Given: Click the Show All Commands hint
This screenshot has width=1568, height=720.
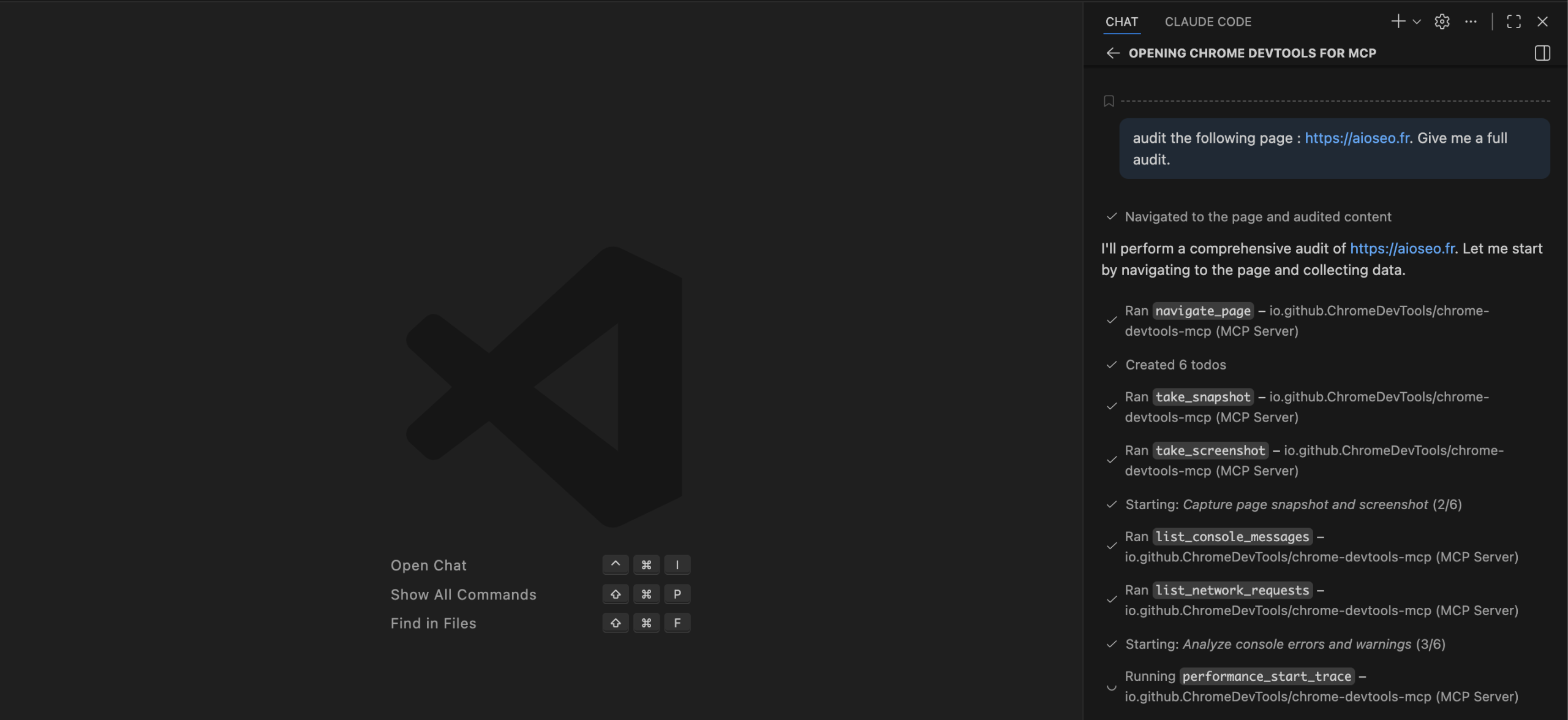Looking at the screenshot, I should [x=463, y=594].
